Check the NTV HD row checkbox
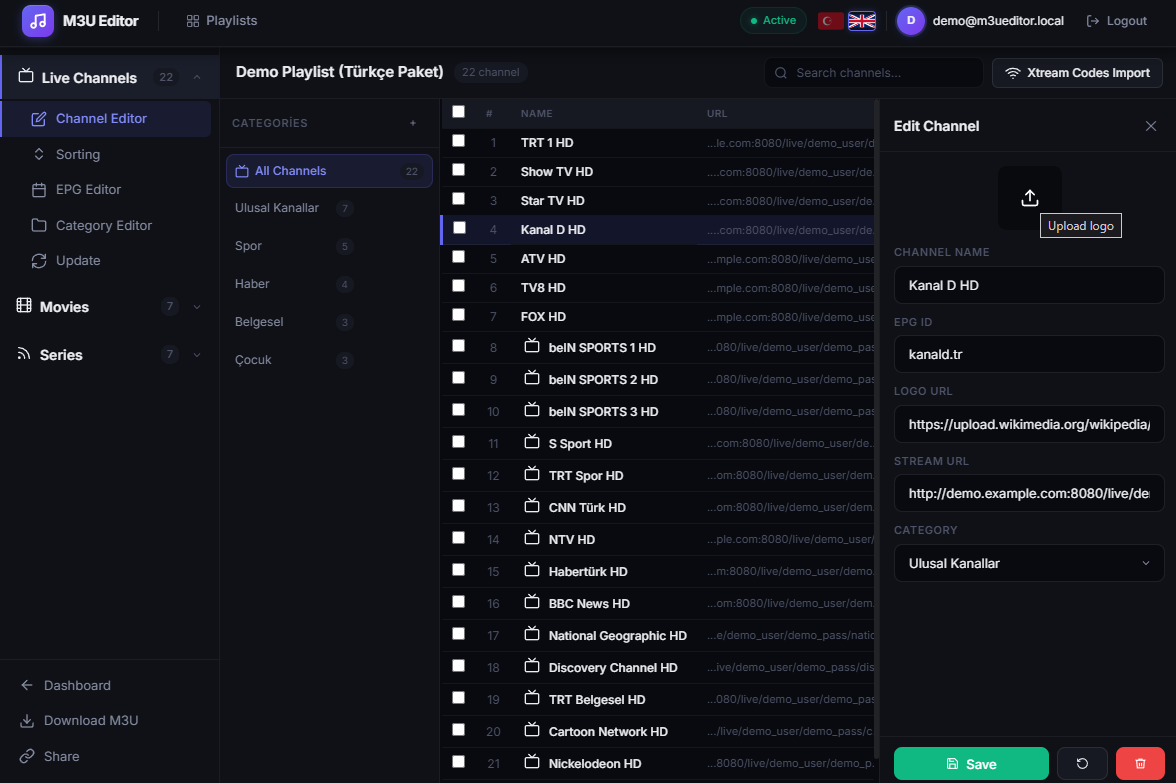Screen dimensions: 1176x783 point(458,538)
